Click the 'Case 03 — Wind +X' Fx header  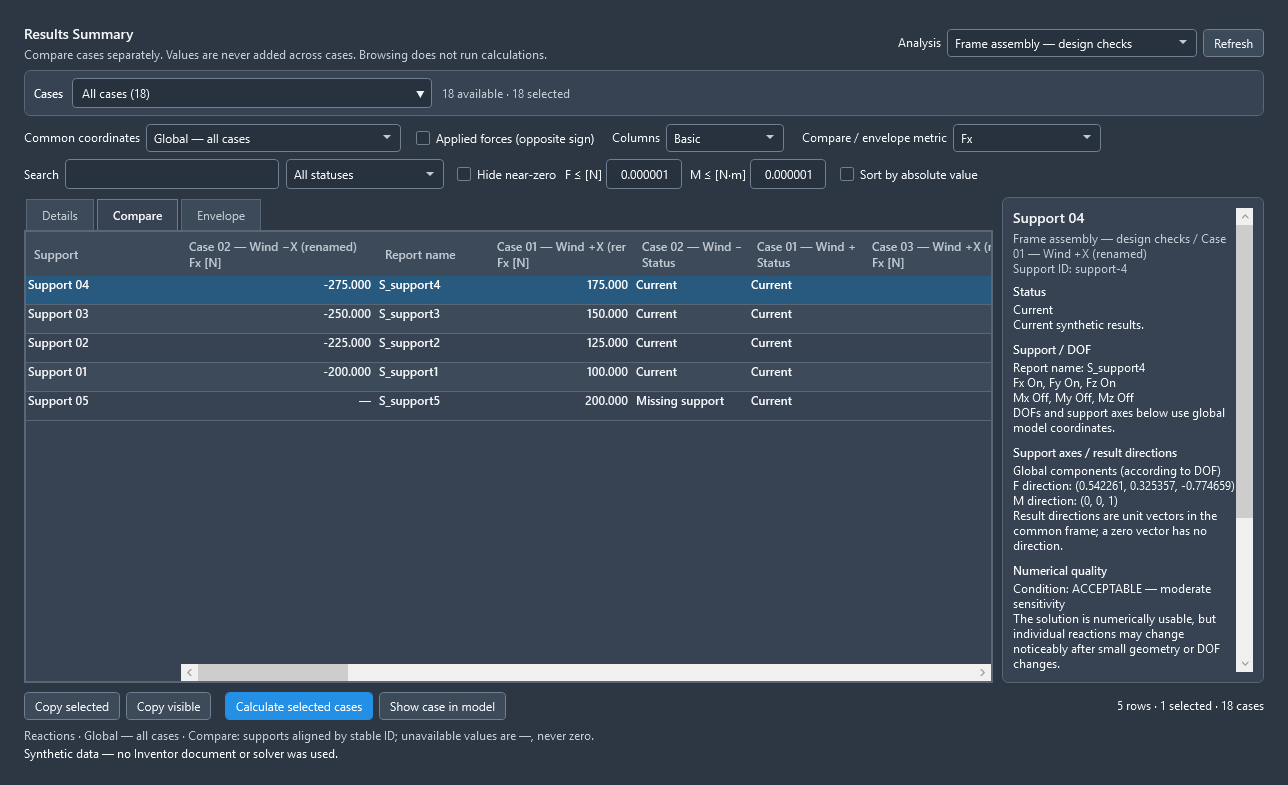click(927, 254)
